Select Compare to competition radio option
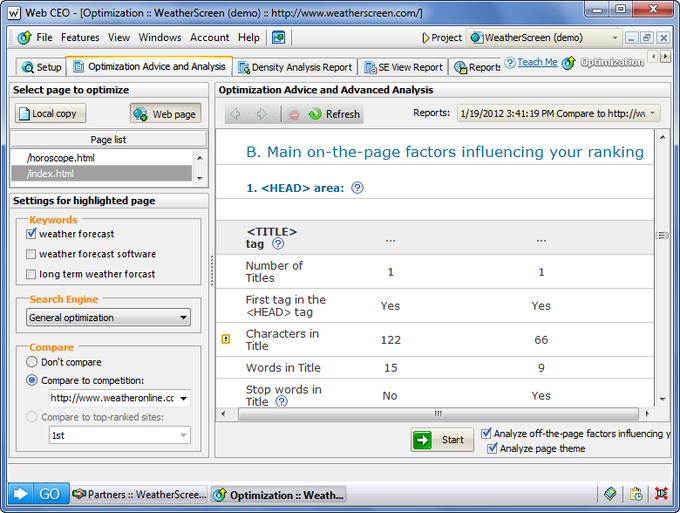 [32, 380]
